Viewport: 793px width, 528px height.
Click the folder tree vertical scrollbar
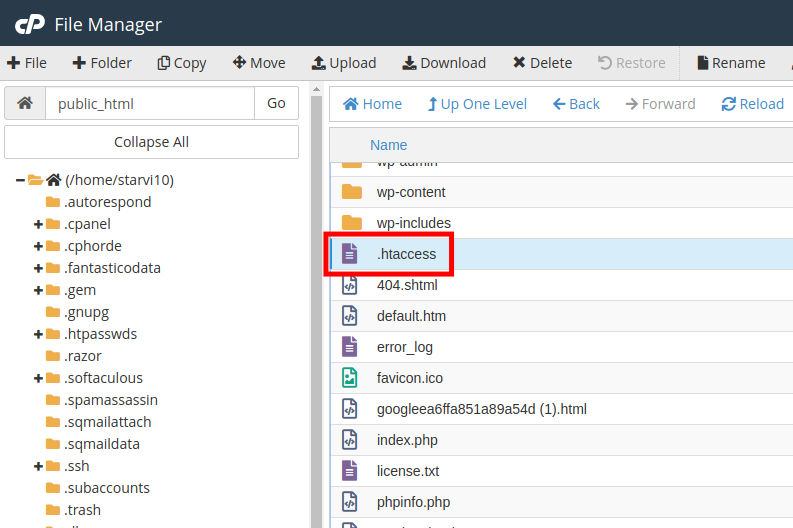317,312
